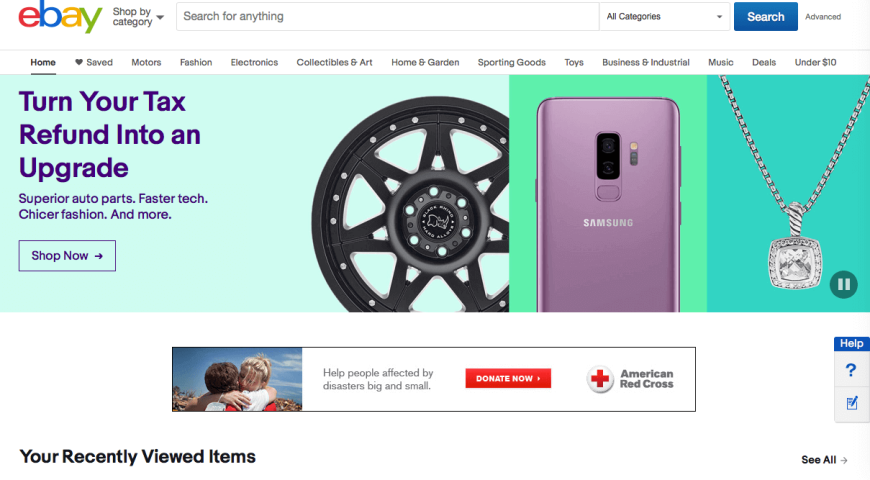Expand the Shop by category dropdown
The image size is (870, 480).
[138, 17]
